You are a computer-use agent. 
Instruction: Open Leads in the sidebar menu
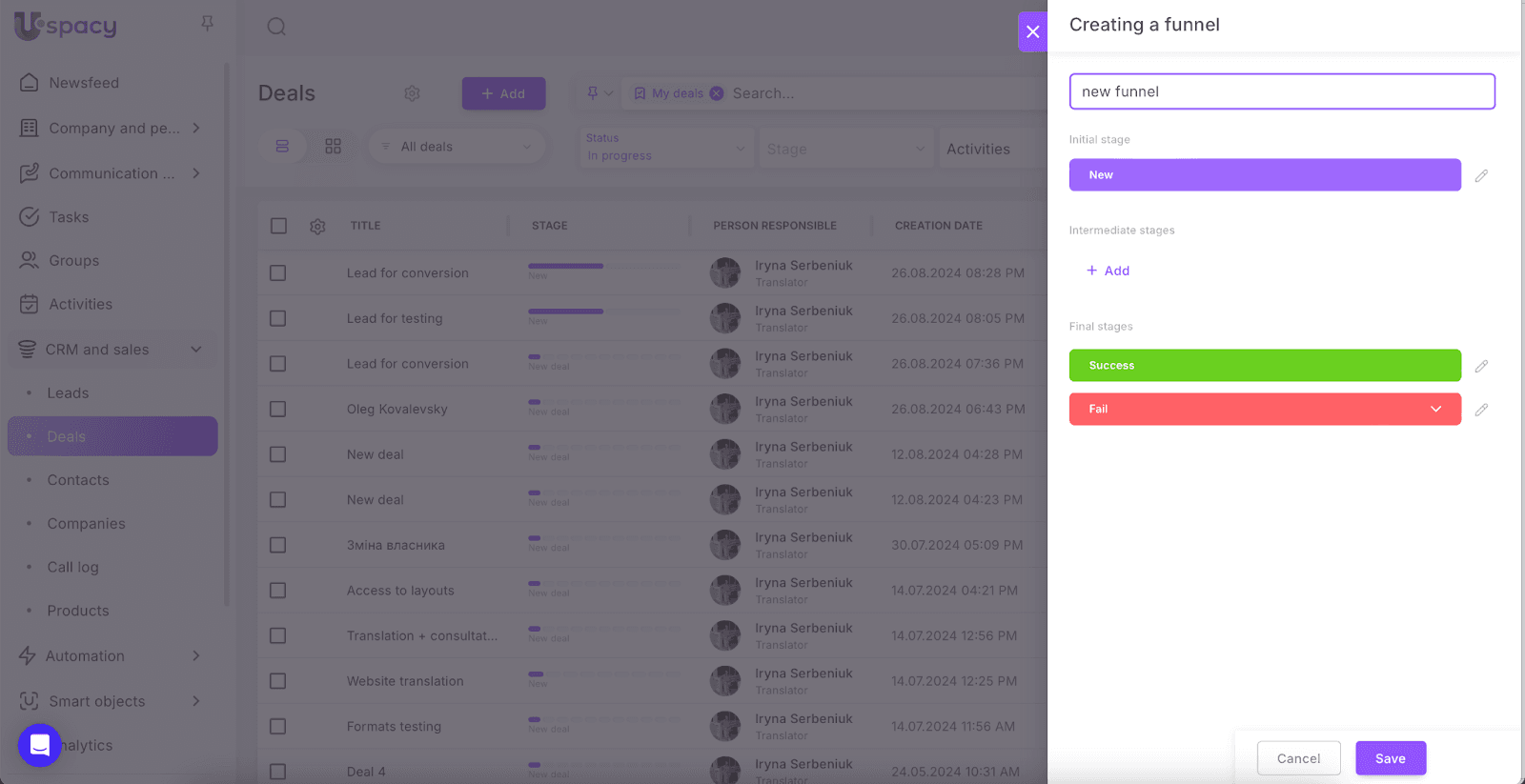(68, 392)
